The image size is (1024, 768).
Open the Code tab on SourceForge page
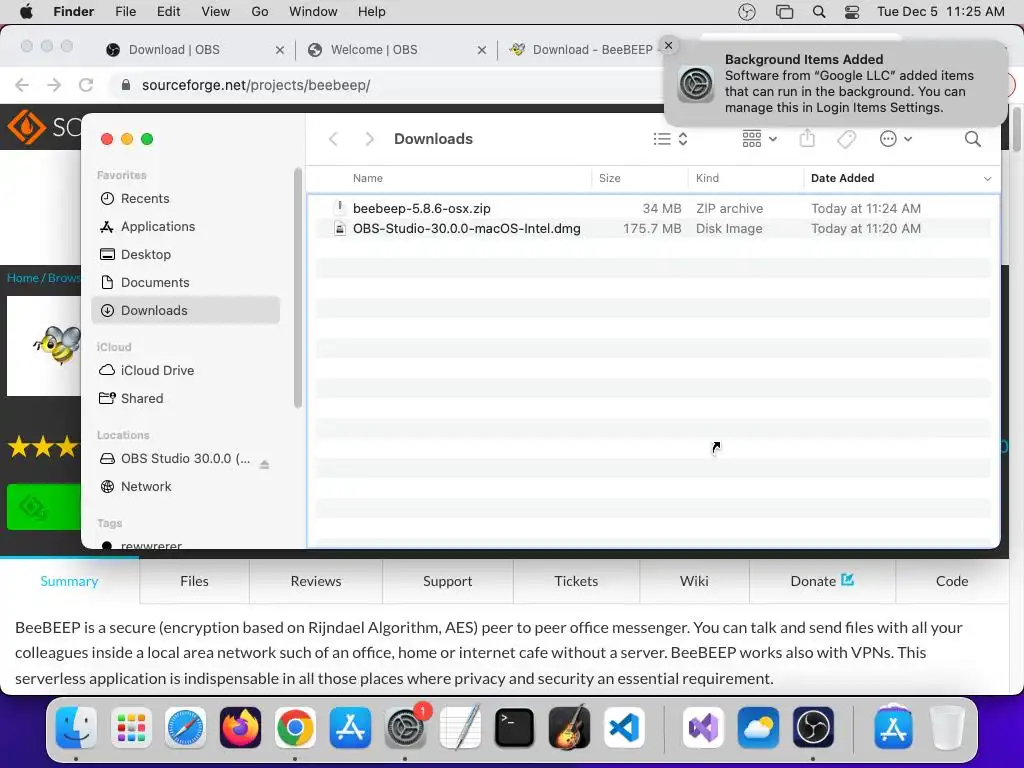[x=952, y=581]
